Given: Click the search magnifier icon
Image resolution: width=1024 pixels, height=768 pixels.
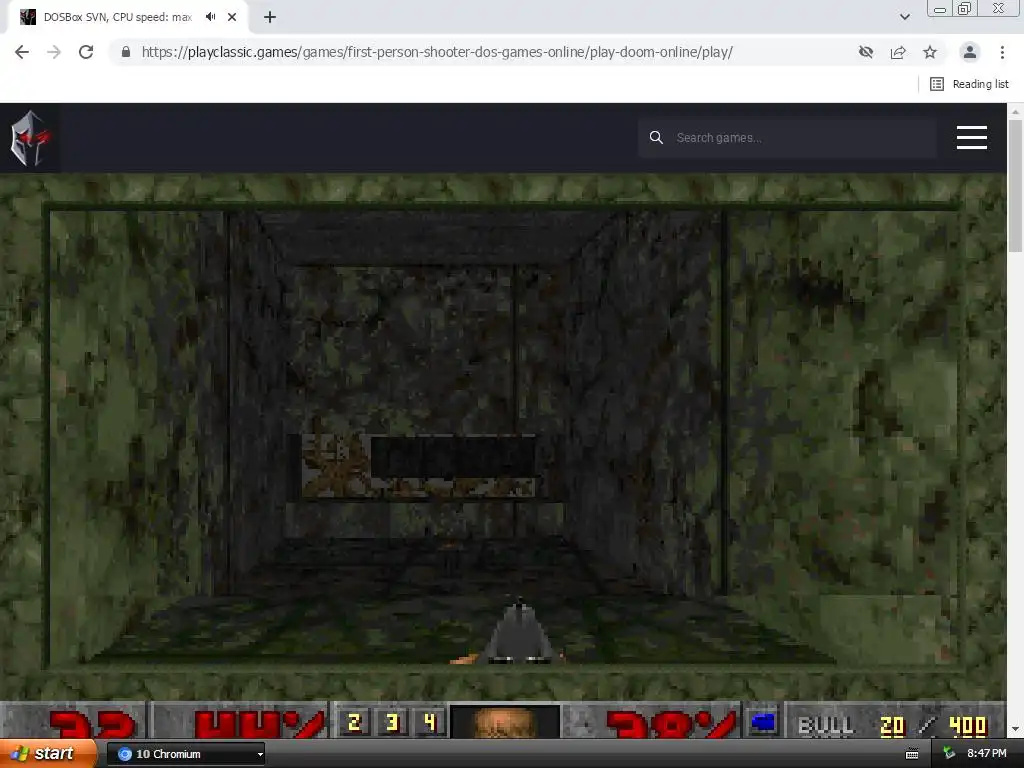Looking at the screenshot, I should coord(656,138).
